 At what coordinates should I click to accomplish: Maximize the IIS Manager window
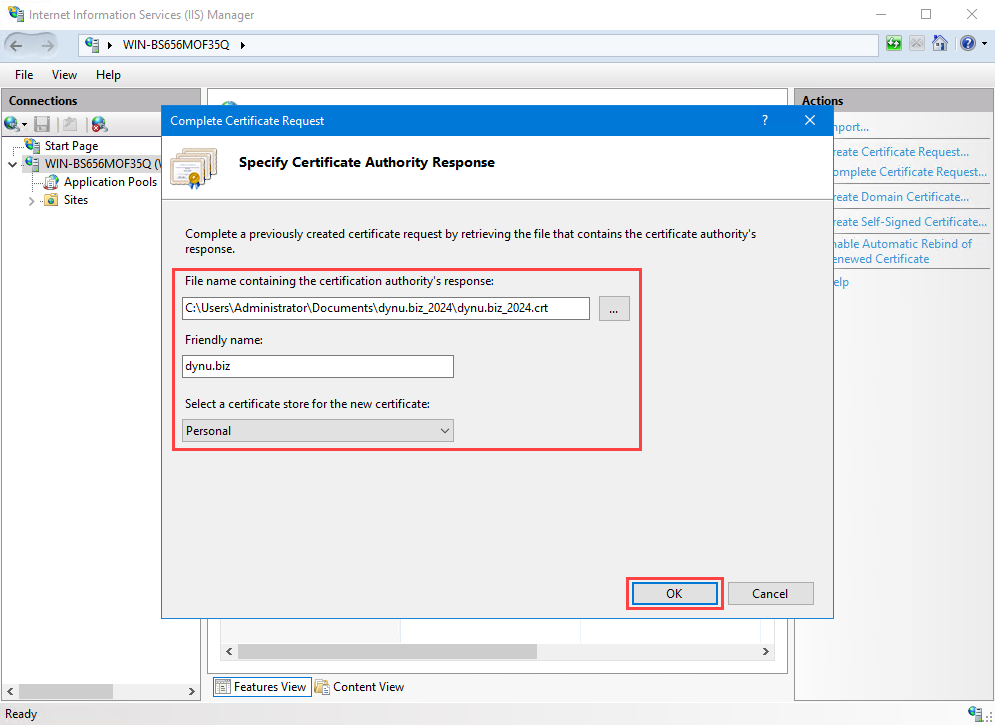[x=926, y=14]
